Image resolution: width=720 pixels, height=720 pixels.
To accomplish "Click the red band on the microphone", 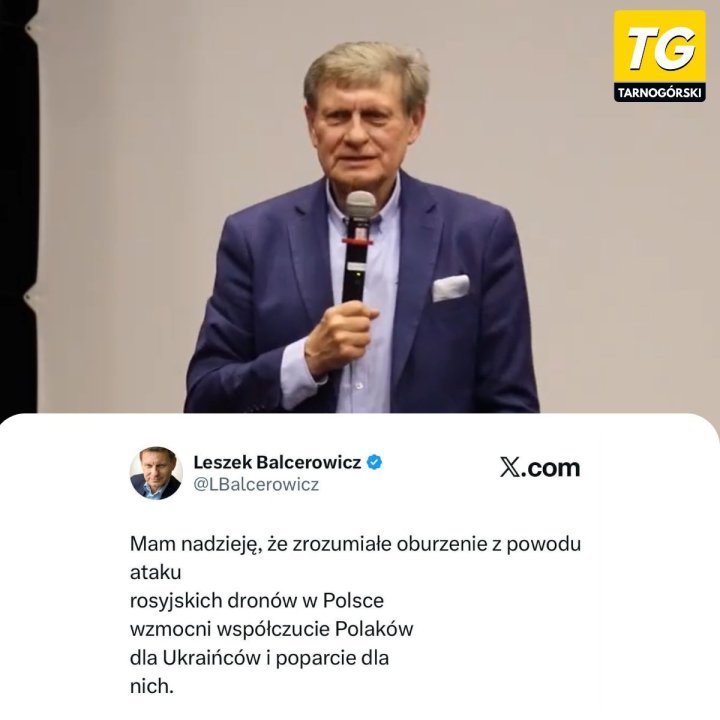I will click(357, 241).
